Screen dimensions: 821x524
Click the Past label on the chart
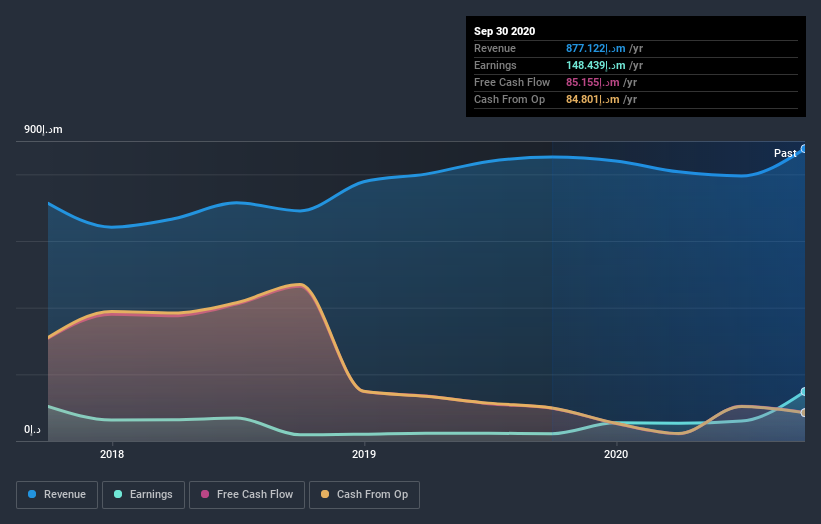785,153
